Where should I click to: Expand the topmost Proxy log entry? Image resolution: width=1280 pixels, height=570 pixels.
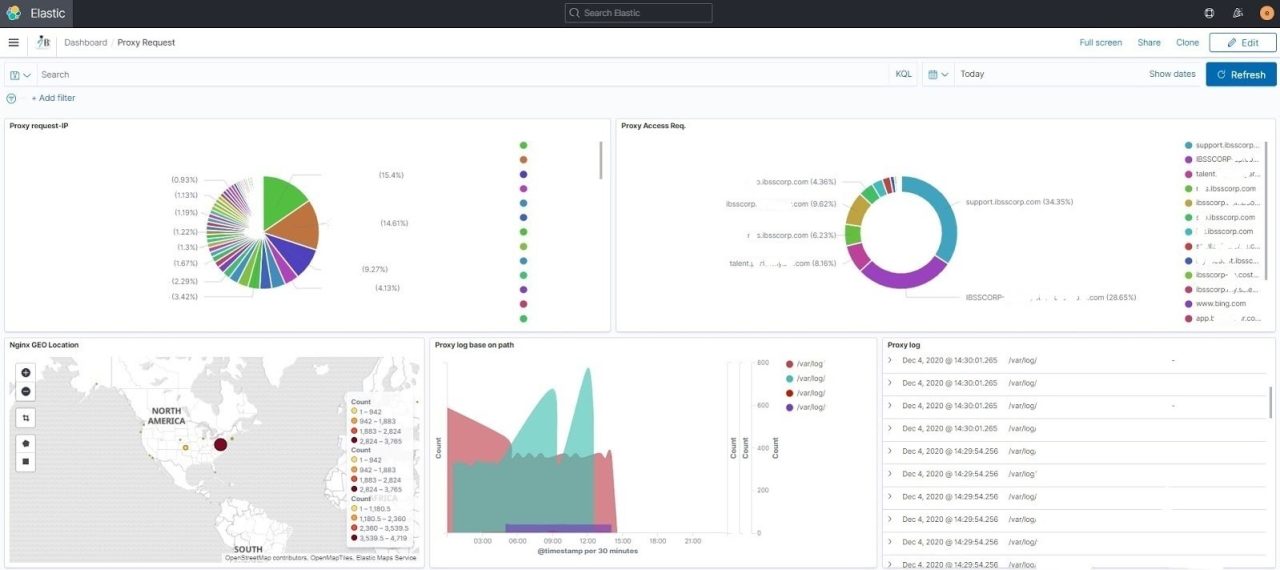pyautogui.click(x=889, y=360)
